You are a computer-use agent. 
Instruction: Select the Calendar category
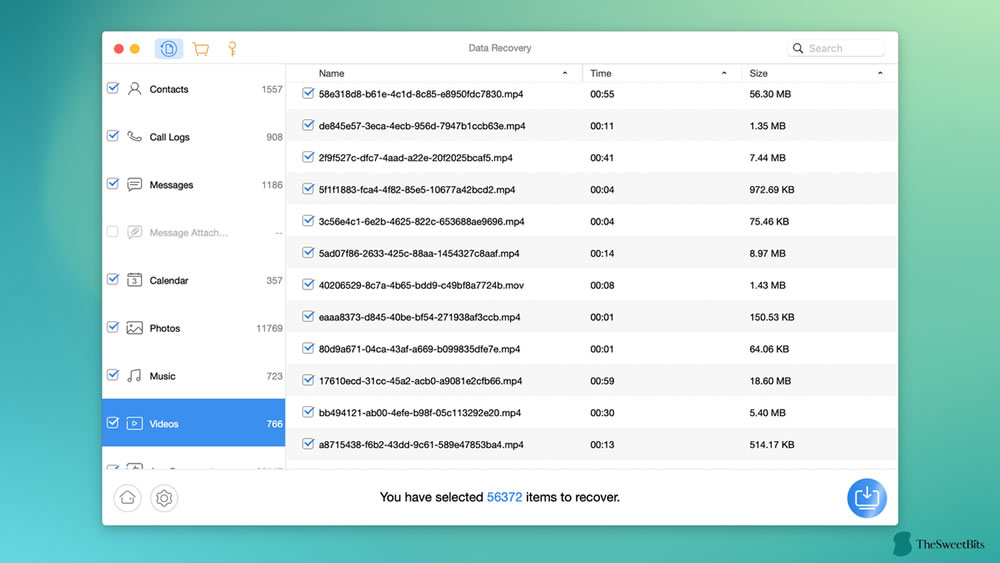coord(194,280)
